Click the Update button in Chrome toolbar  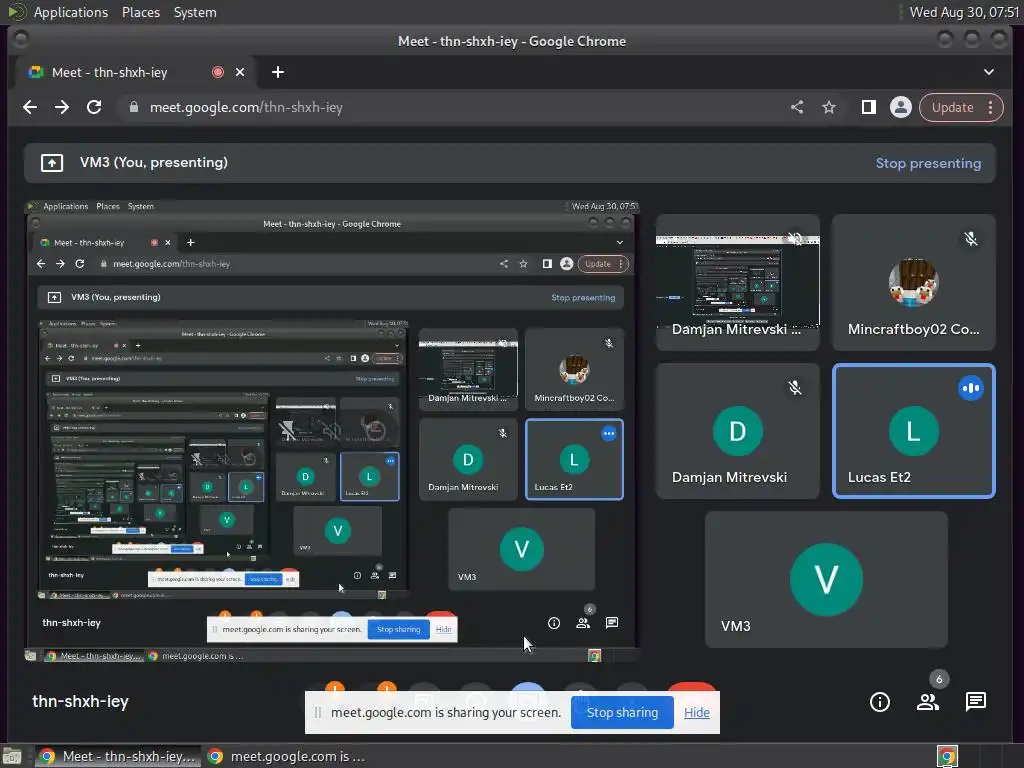click(x=952, y=107)
